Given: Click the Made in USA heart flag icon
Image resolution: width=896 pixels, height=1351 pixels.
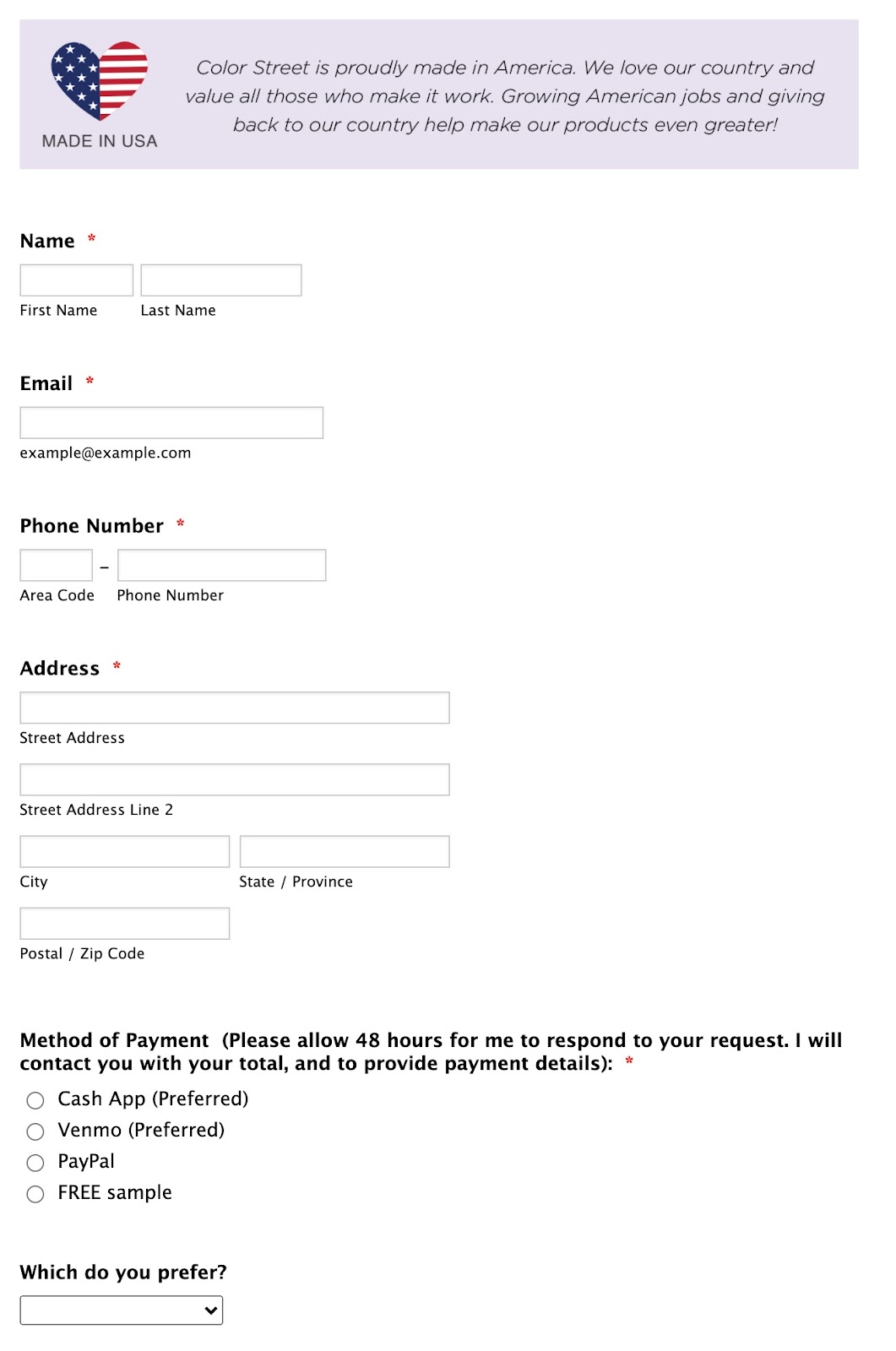Looking at the screenshot, I should coord(100,80).
